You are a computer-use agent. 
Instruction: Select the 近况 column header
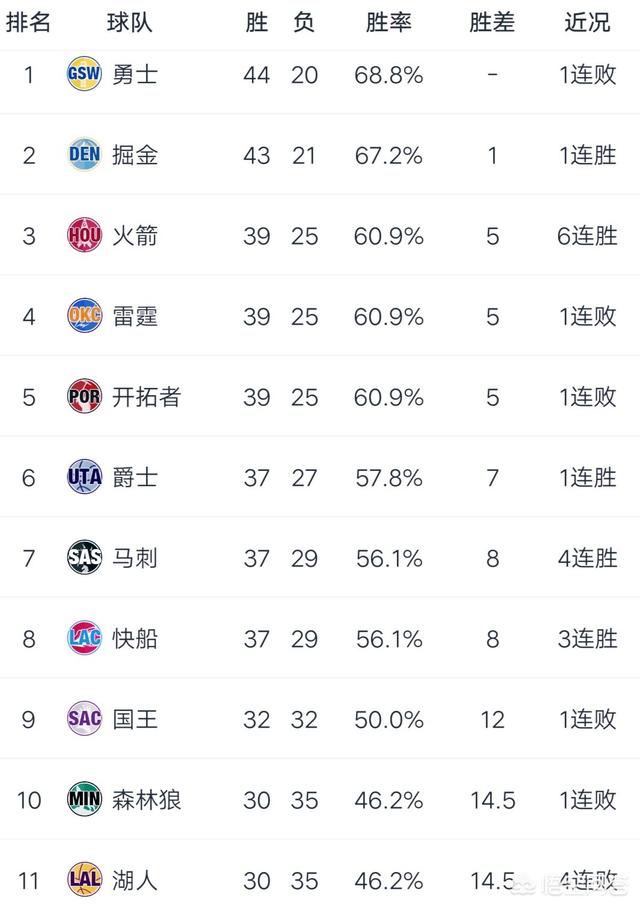click(x=587, y=23)
